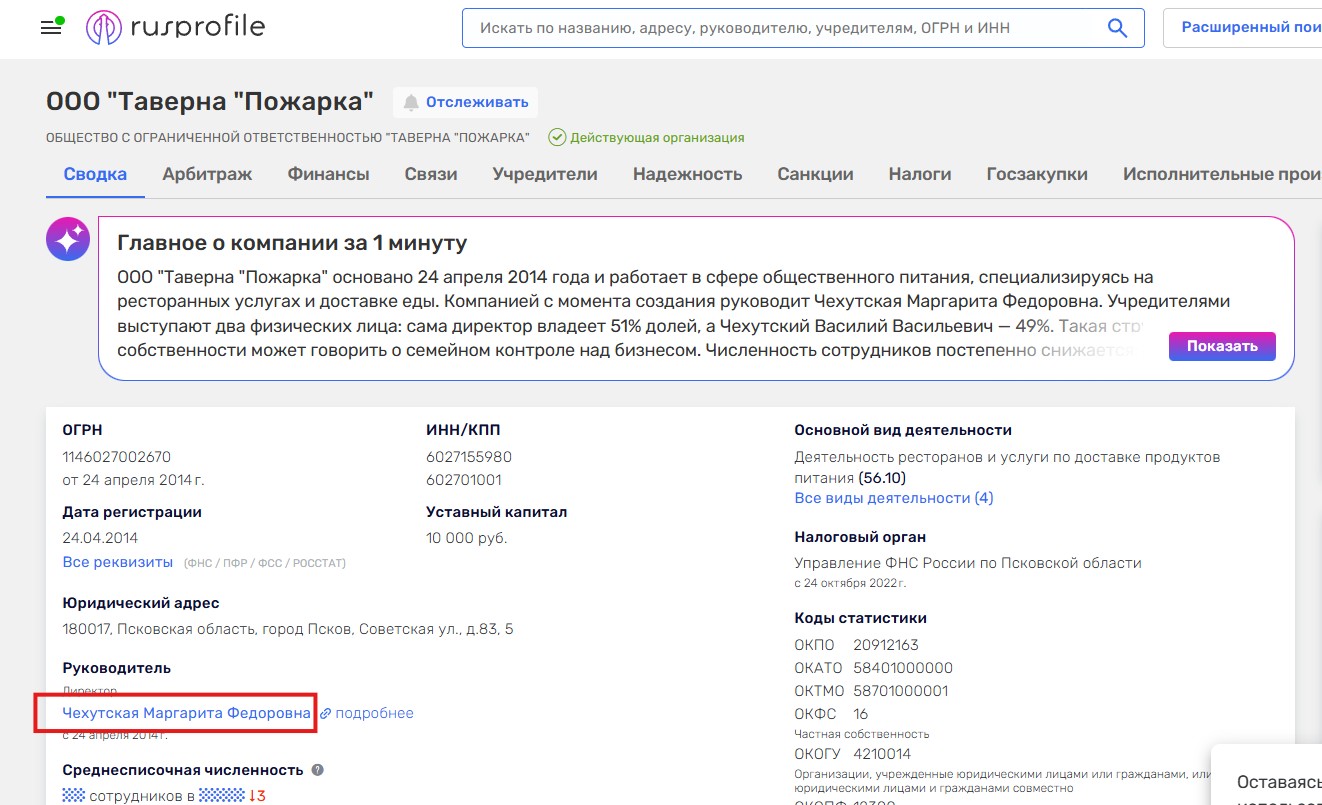Open the hamburger menu icon

[x=51, y=27]
